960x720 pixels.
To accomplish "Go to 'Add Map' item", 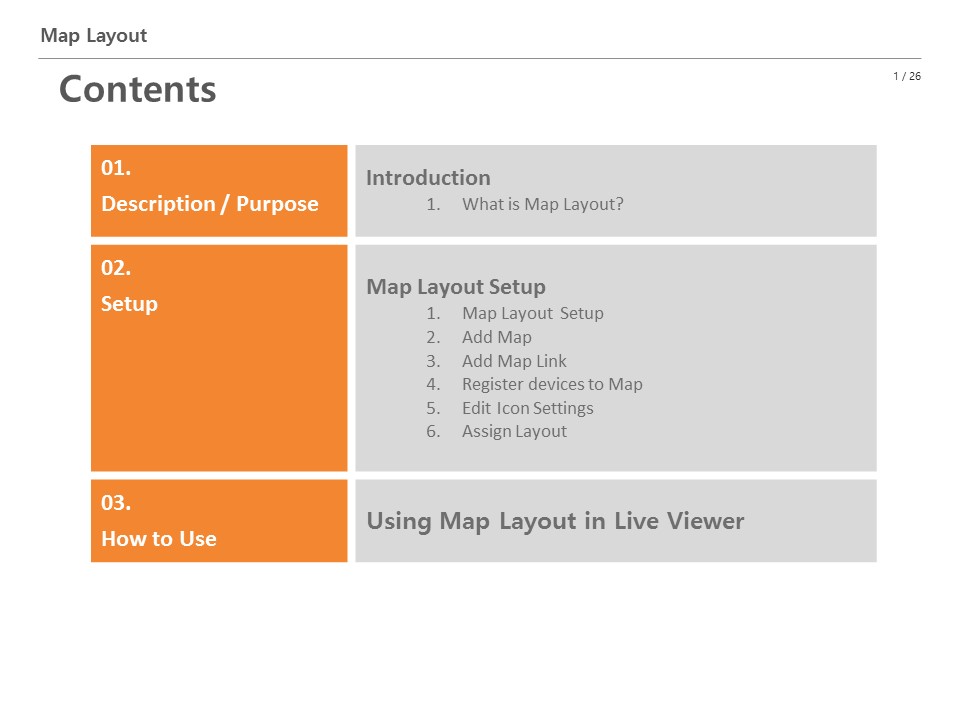I will click(496, 337).
